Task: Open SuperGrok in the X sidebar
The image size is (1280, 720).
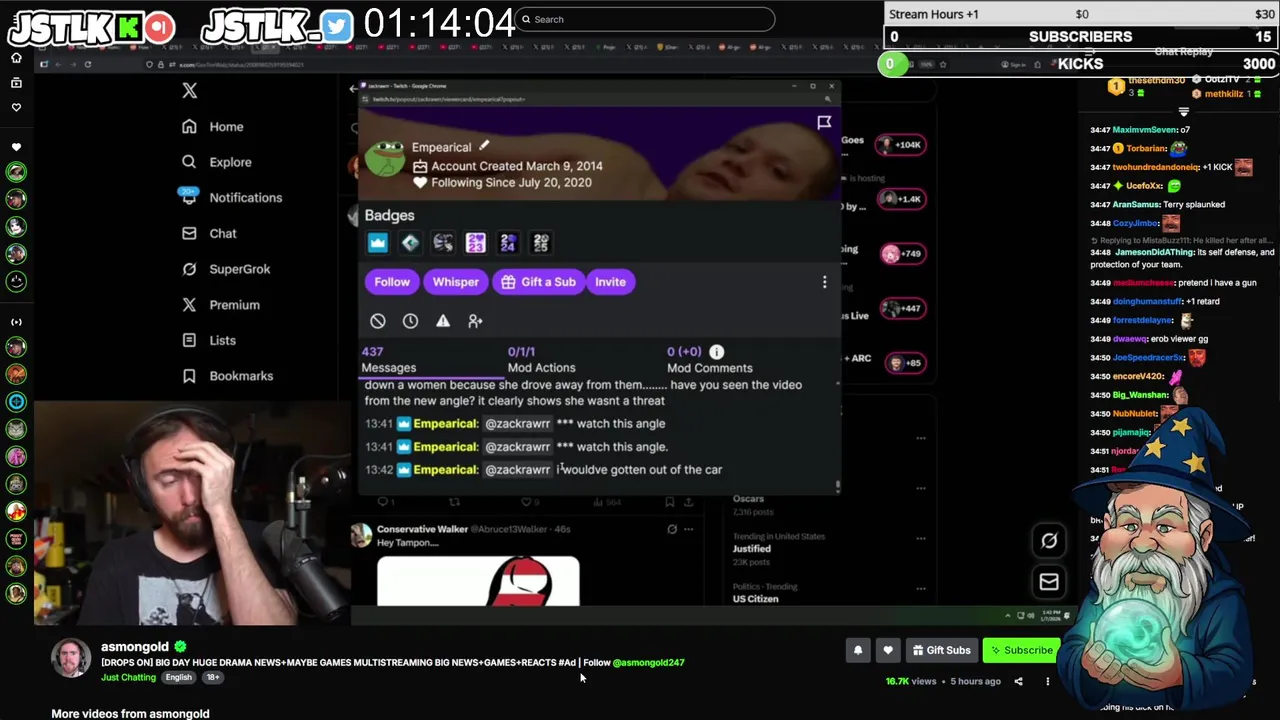Action: 226,269
